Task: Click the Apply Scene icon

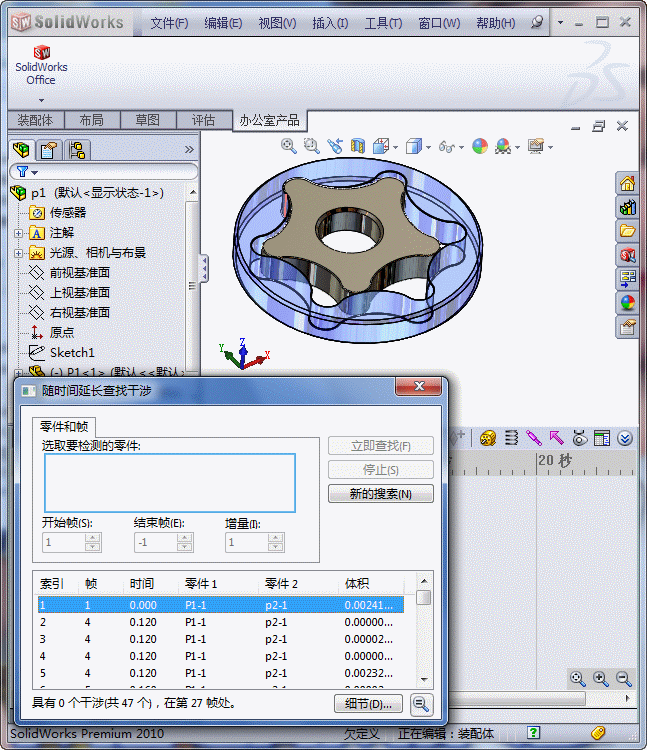Action: coord(503,146)
